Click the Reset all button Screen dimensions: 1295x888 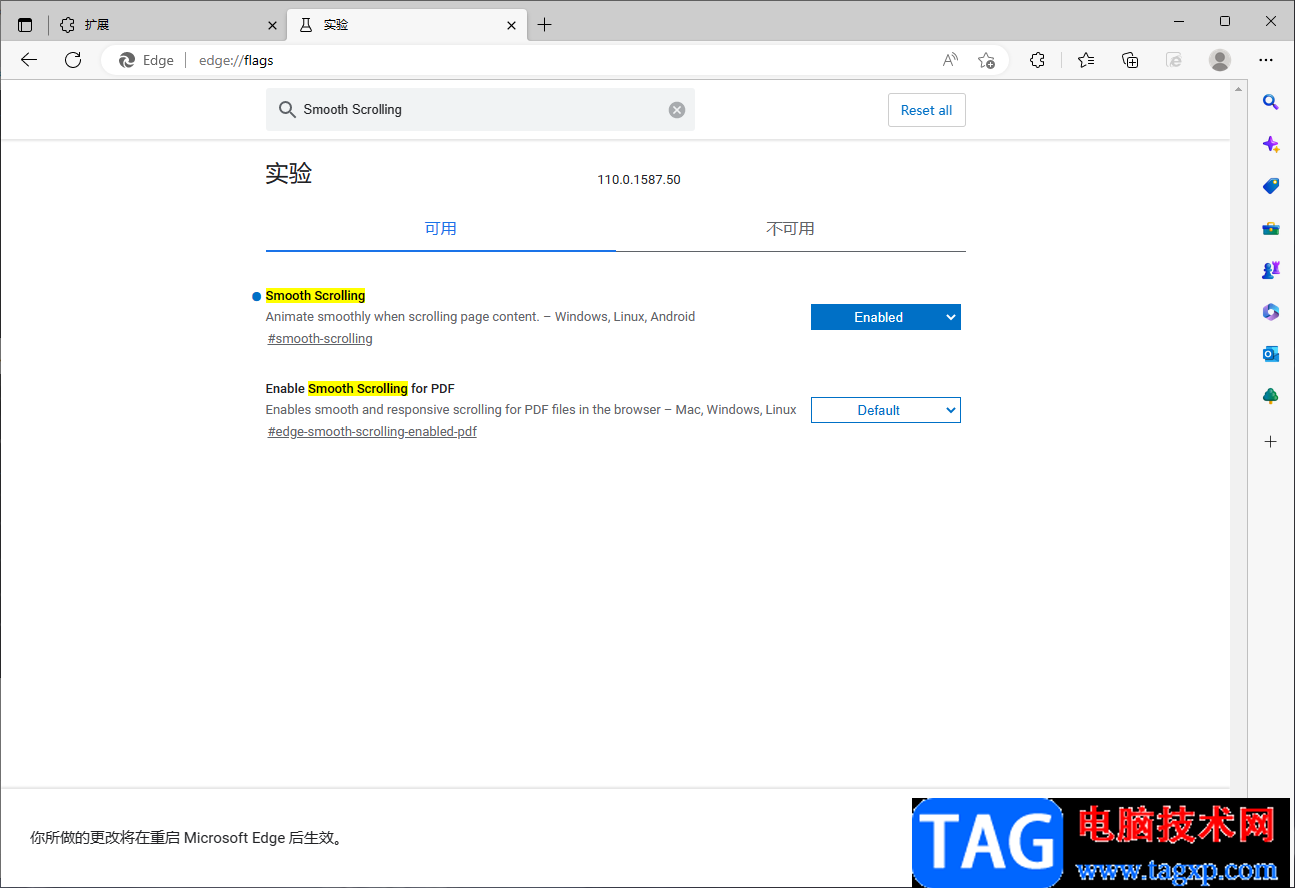926,110
